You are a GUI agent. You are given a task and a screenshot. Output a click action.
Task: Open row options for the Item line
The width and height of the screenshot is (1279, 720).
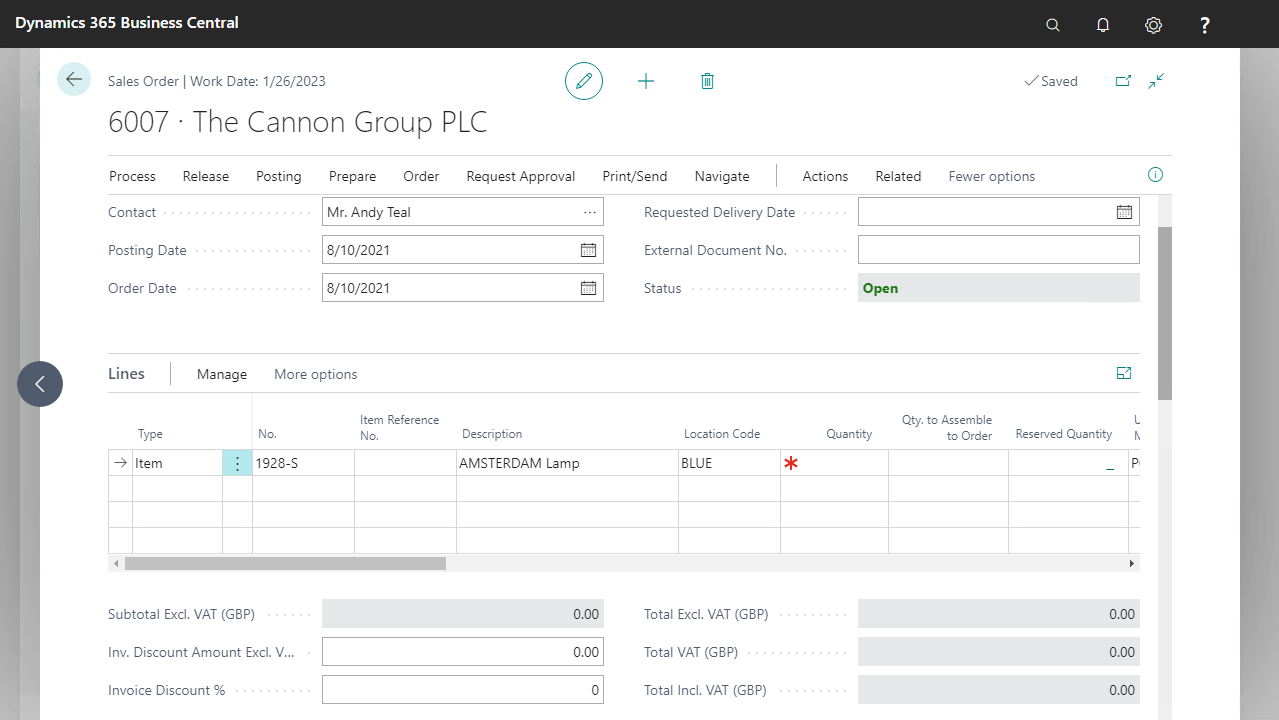click(237, 463)
